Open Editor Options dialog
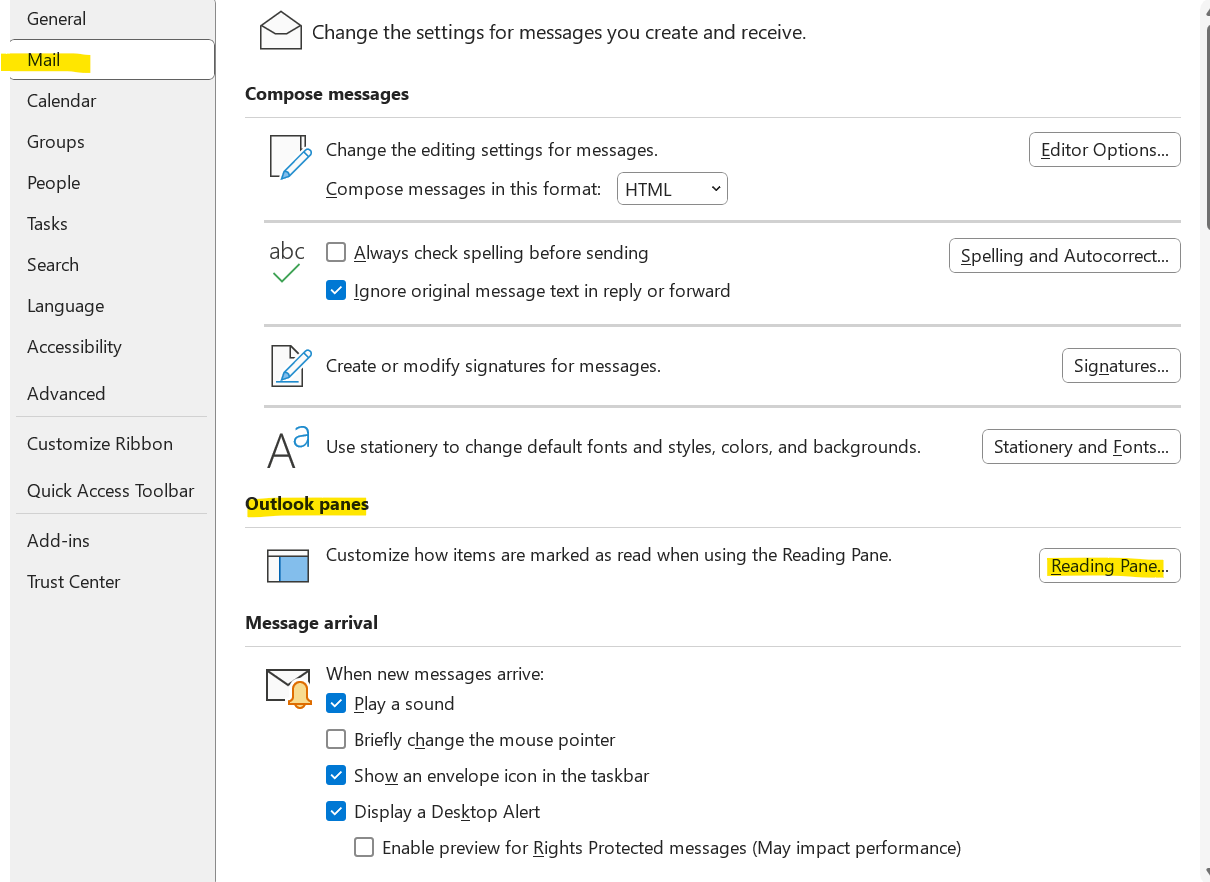1210x882 pixels. coord(1104,150)
